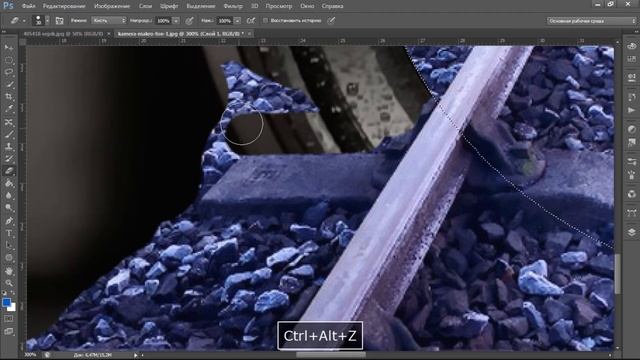Viewport: 640px width, 360px height.
Task: Open the Редактирование menu
Action: click(x=64, y=6)
